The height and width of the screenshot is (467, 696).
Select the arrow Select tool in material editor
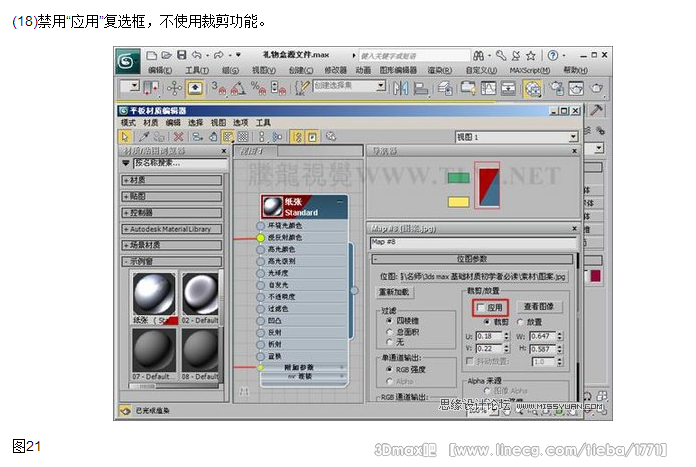(x=125, y=137)
